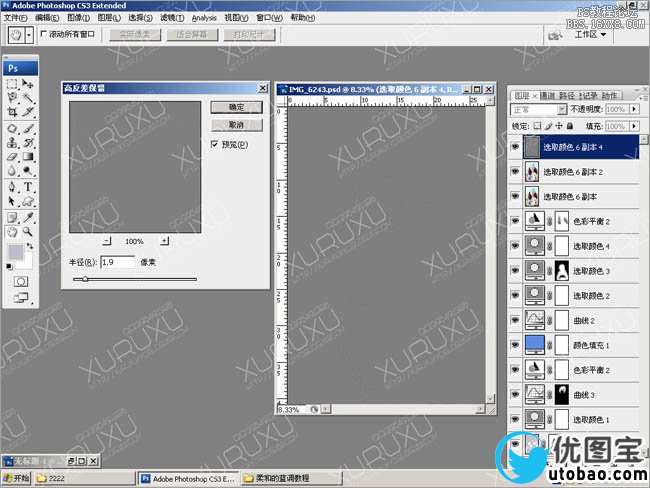Uncheck the 预览 preview checkbox
650x488 pixels.
coord(215,145)
